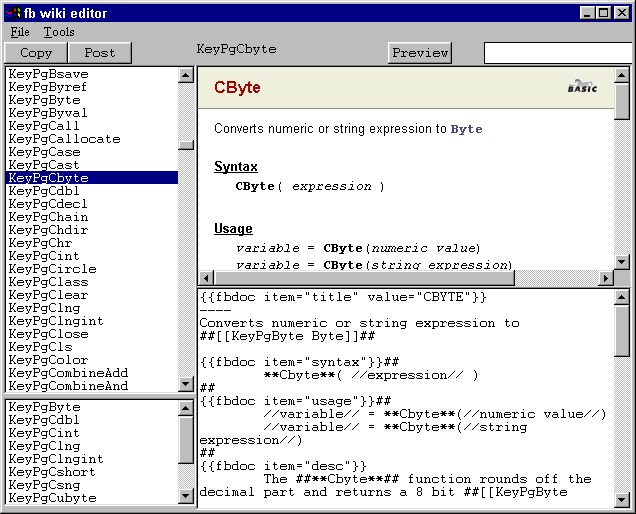Image resolution: width=636 pixels, height=514 pixels.
Task: Select KeyPgCircle in page list
Action: click(92, 269)
